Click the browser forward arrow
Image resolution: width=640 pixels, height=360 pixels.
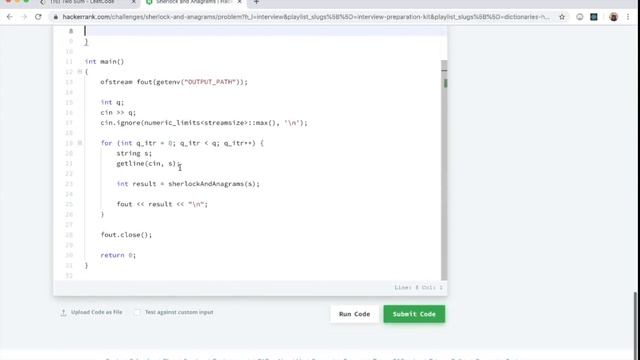tap(24, 17)
